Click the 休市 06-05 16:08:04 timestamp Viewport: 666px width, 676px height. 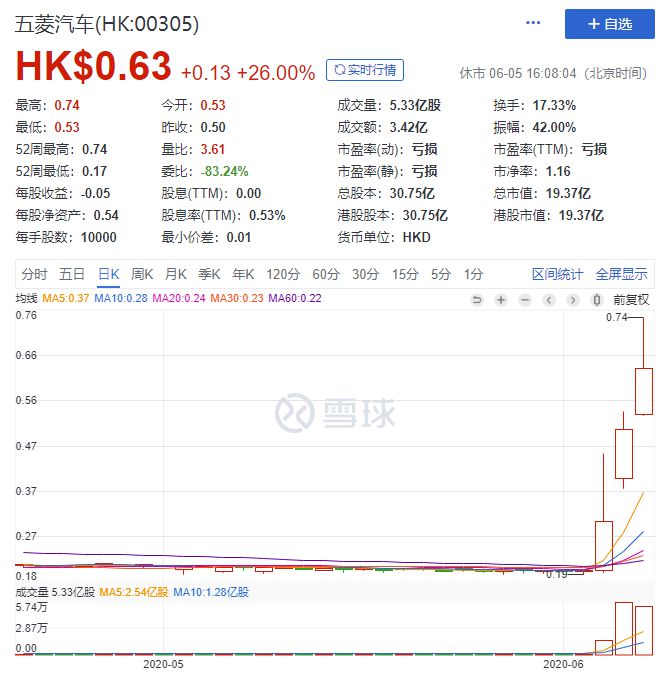[x=553, y=73]
